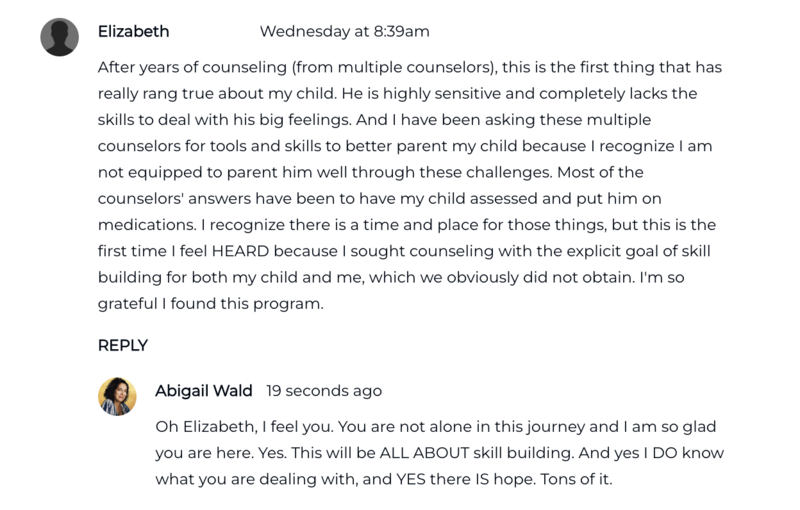Click the opening words After years of counseling

[180, 68]
